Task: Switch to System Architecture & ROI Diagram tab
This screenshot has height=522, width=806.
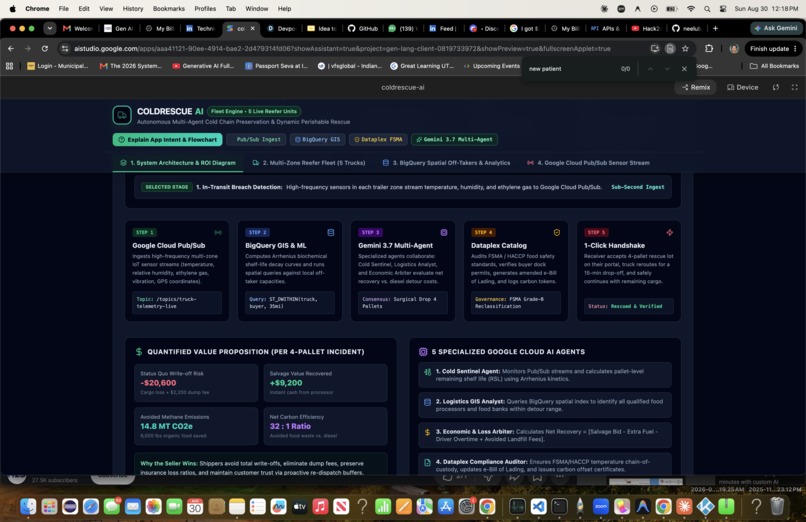Action: tap(178, 163)
